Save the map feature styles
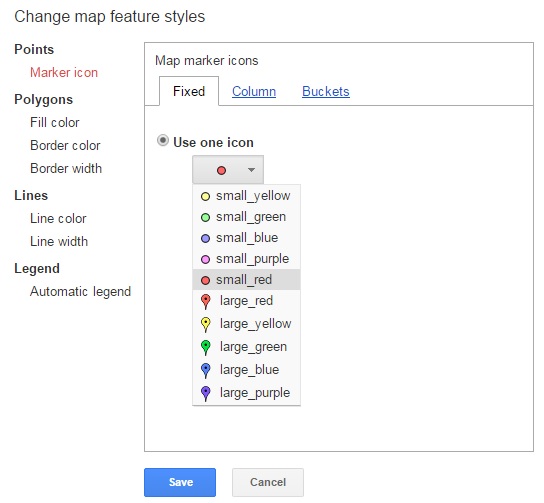The image size is (544, 503). pyautogui.click(x=180, y=482)
